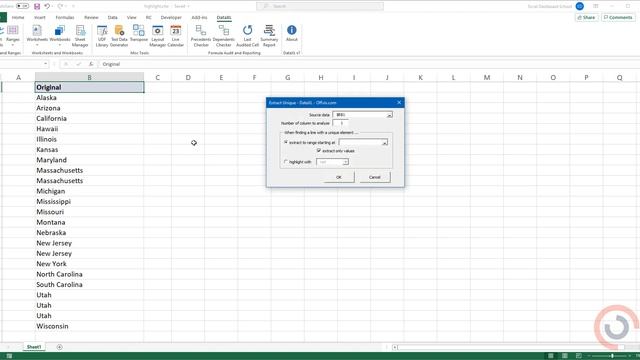Open the Data ribbon tab

coord(113,18)
